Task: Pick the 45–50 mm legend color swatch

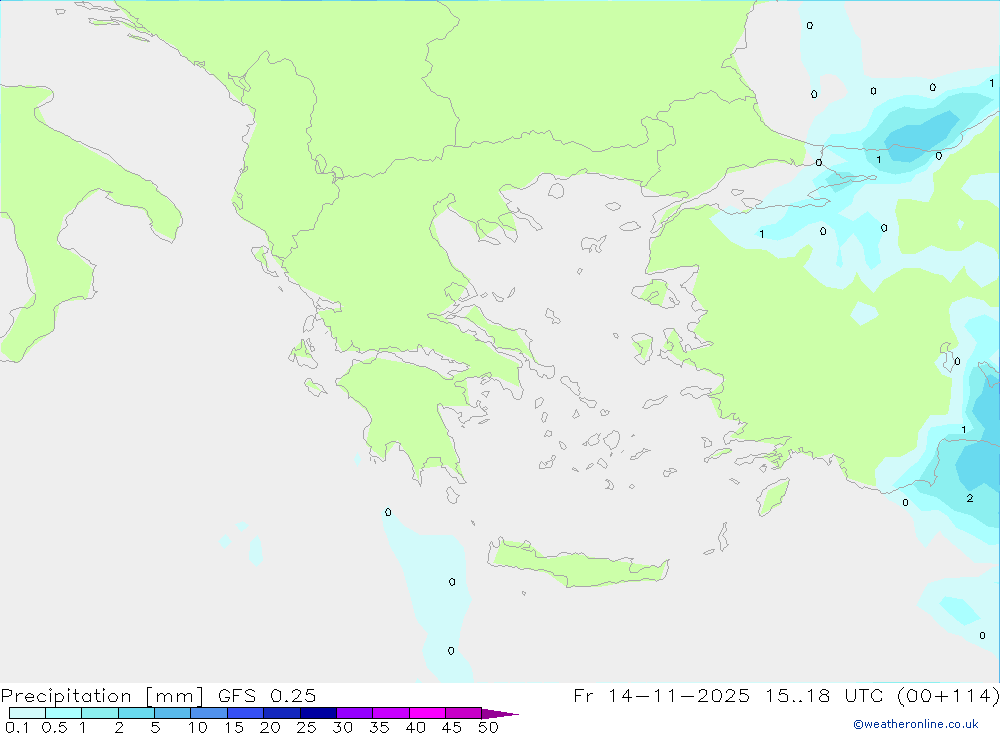Action: point(464,713)
